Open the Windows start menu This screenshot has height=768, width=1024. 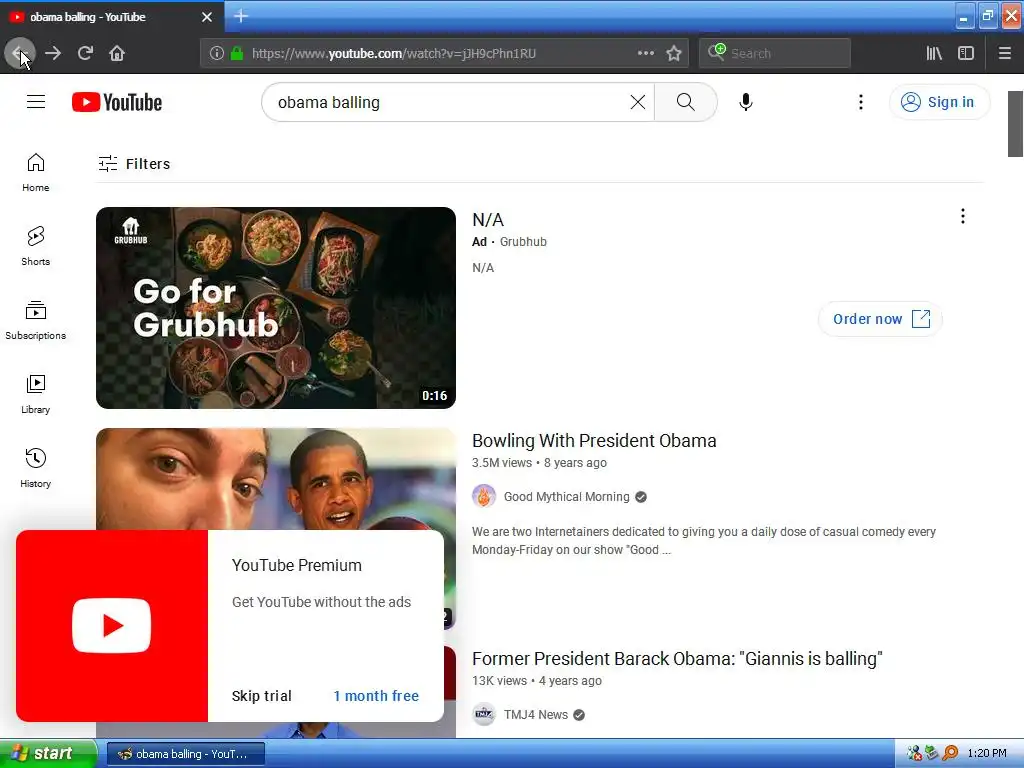coord(48,754)
